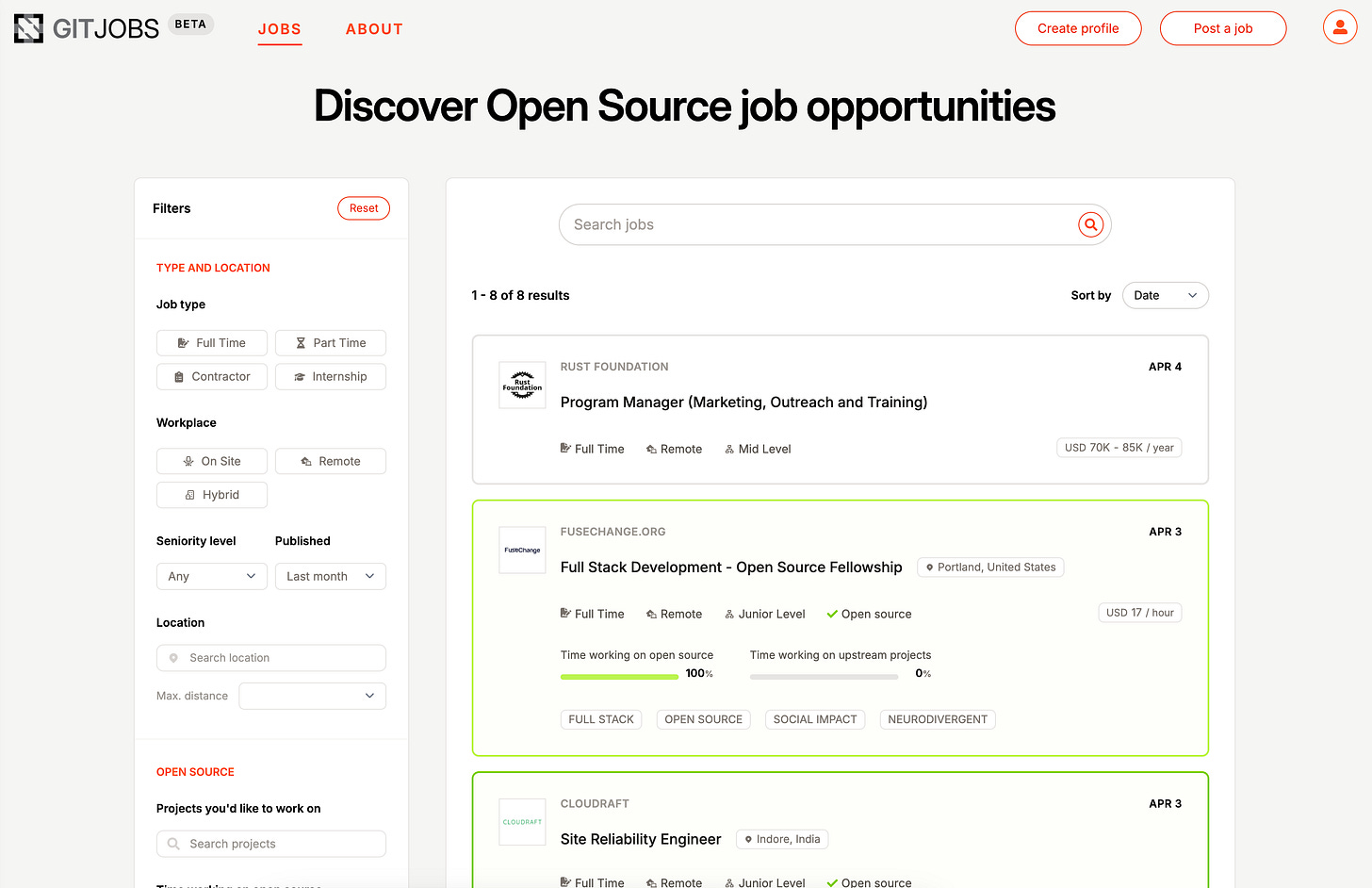
Task: Click the FULL STACK tag
Action: pyautogui.click(x=601, y=719)
